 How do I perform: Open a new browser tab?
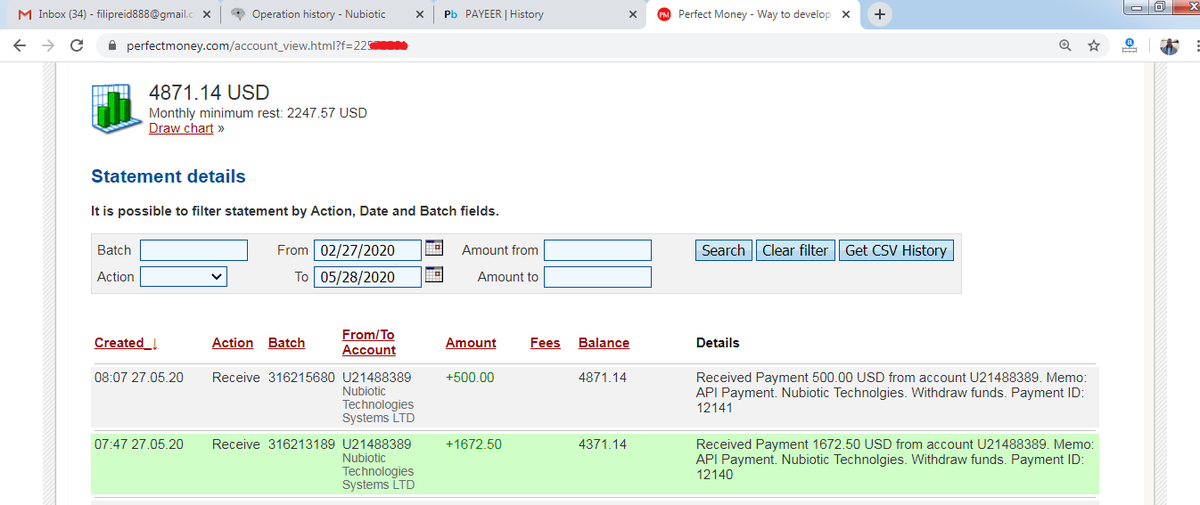point(879,15)
